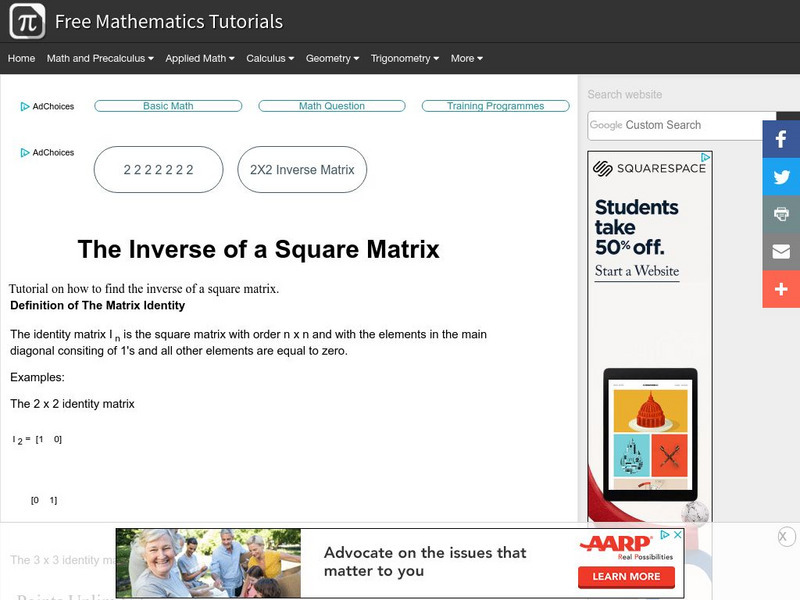Click the Basic Math ad link

tap(168, 106)
